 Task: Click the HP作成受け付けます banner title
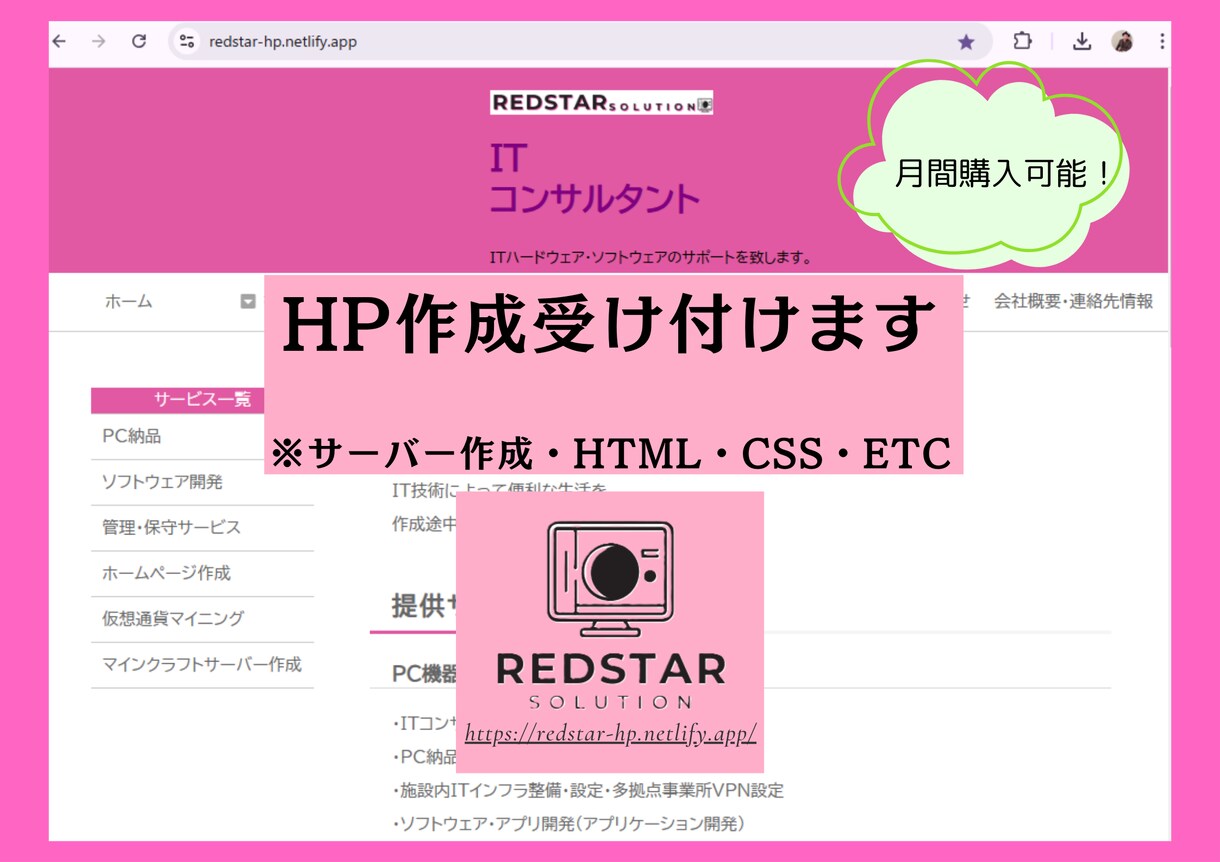[x=608, y=325]
